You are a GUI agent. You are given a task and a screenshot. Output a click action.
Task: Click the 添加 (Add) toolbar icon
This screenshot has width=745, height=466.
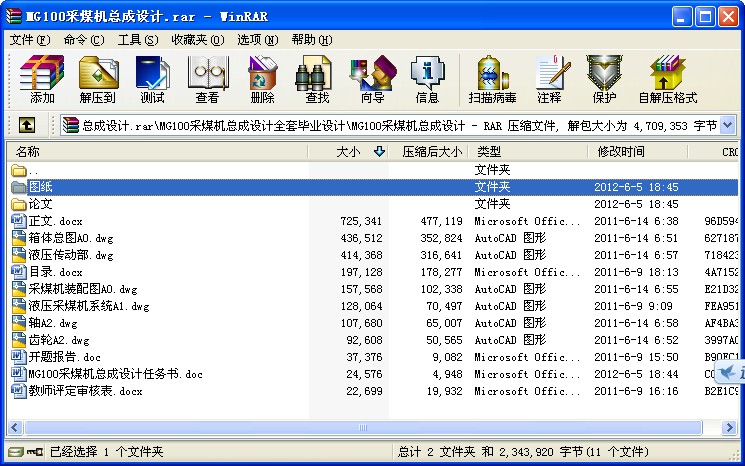42,79
